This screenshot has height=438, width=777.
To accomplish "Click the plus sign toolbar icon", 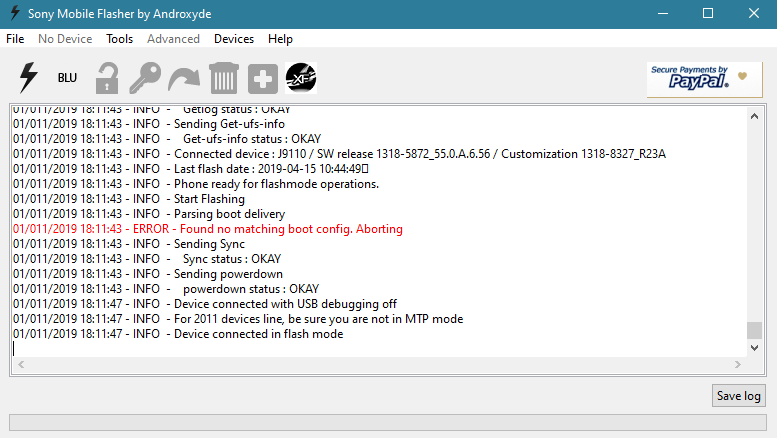I will tap(263, 78).
